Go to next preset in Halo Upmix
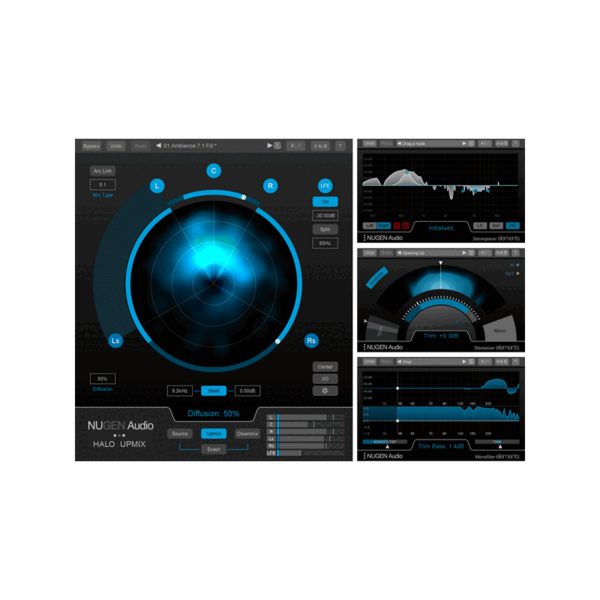 click(x=269, y=146)
